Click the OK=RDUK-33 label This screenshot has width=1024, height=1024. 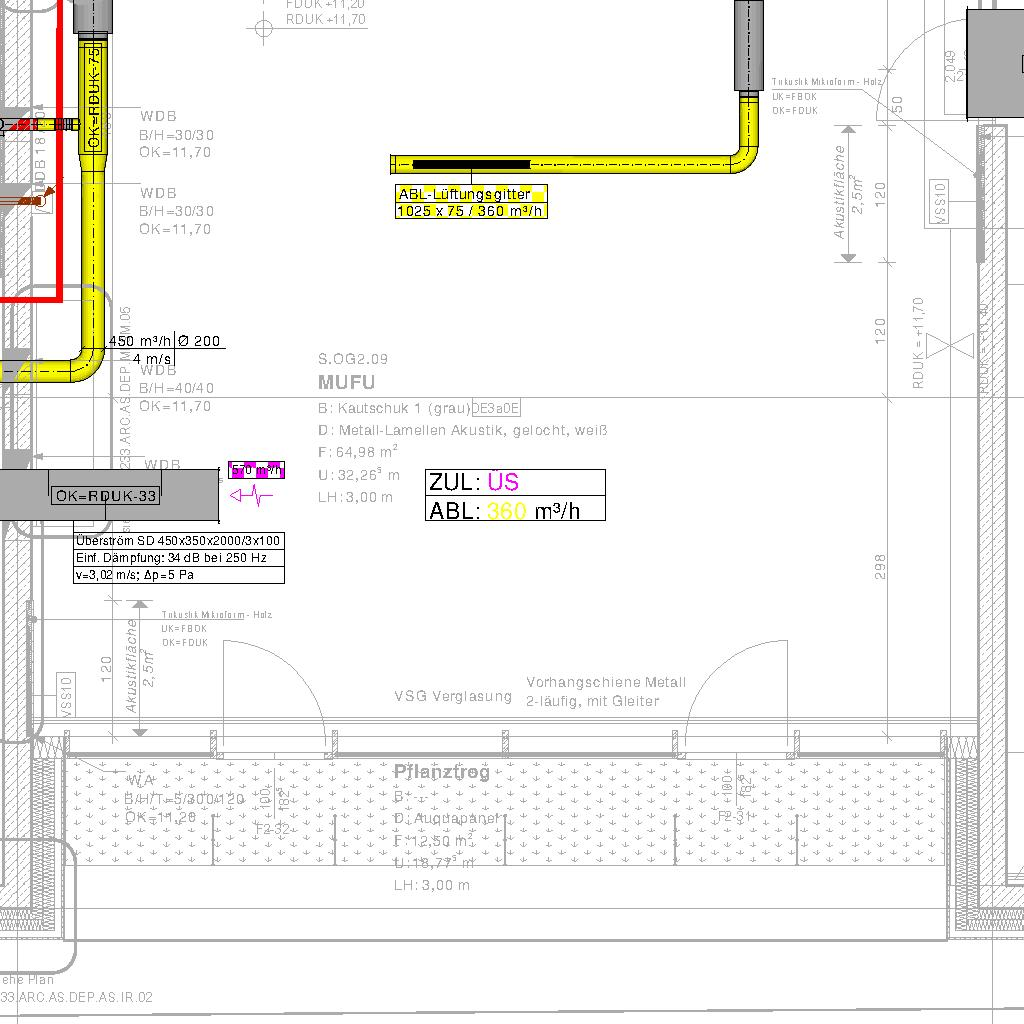click(106, 496)
